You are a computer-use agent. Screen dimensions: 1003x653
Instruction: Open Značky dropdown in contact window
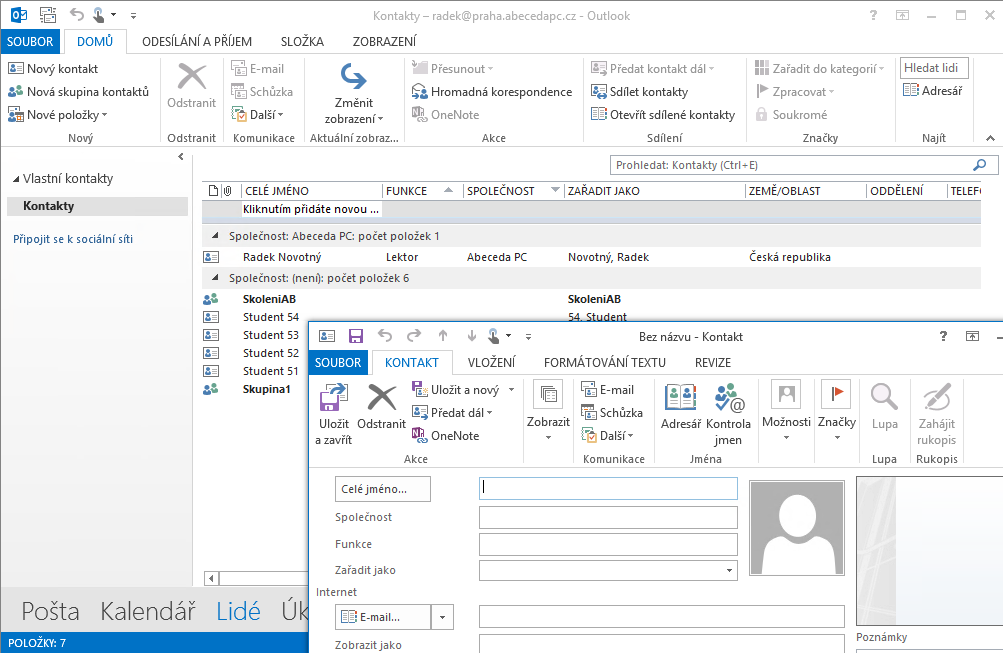click(x=837, y=411)
